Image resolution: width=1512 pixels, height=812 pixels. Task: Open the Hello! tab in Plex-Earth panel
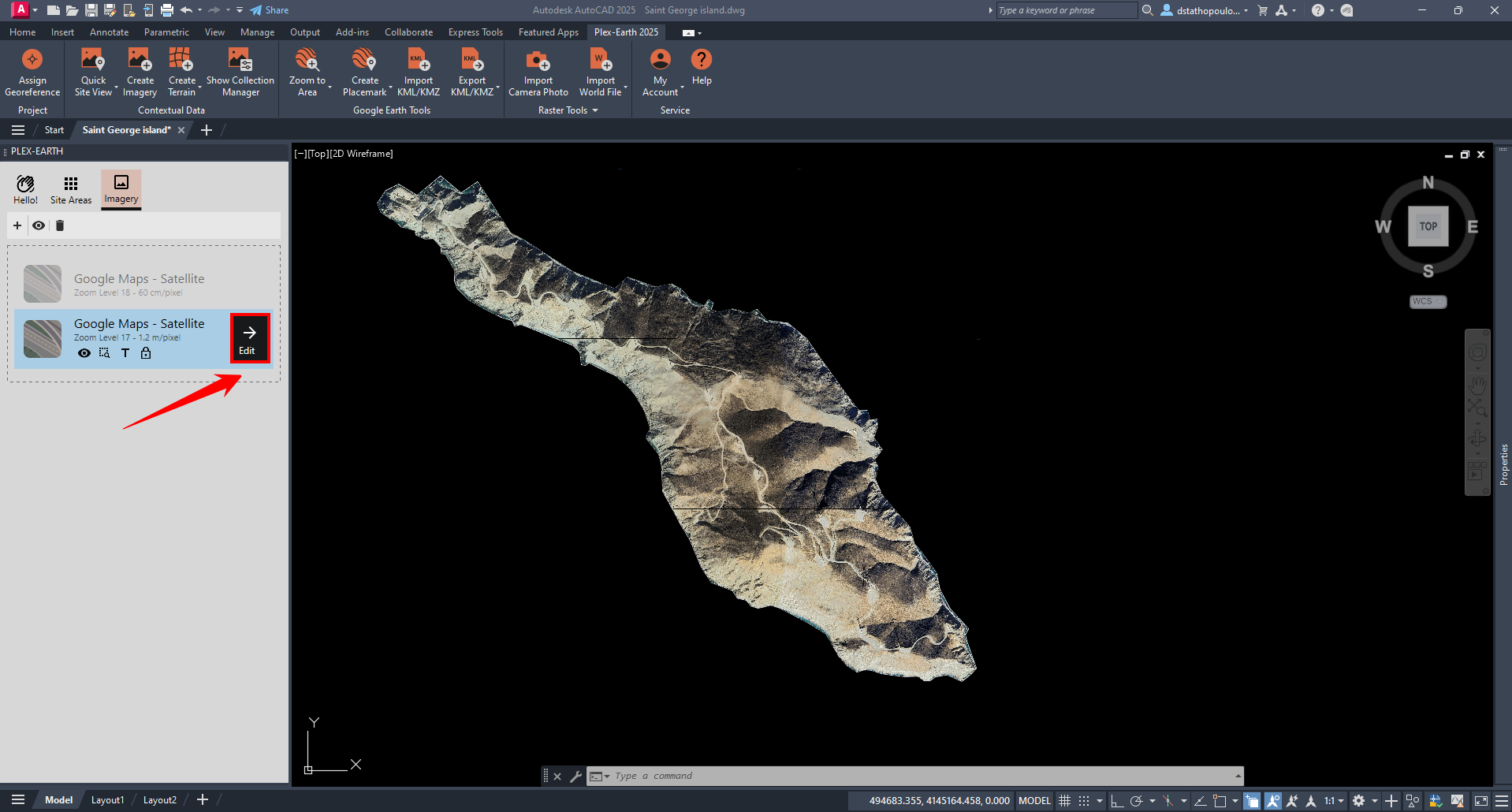point(25,189)
